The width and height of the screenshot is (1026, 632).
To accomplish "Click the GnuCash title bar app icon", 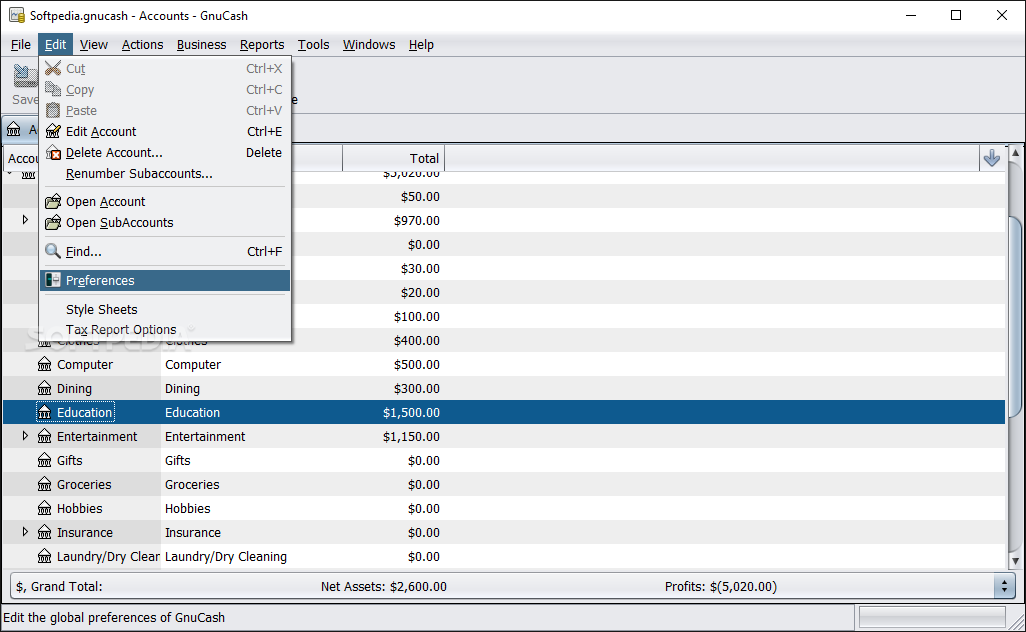I will click(x=17, y=15).
